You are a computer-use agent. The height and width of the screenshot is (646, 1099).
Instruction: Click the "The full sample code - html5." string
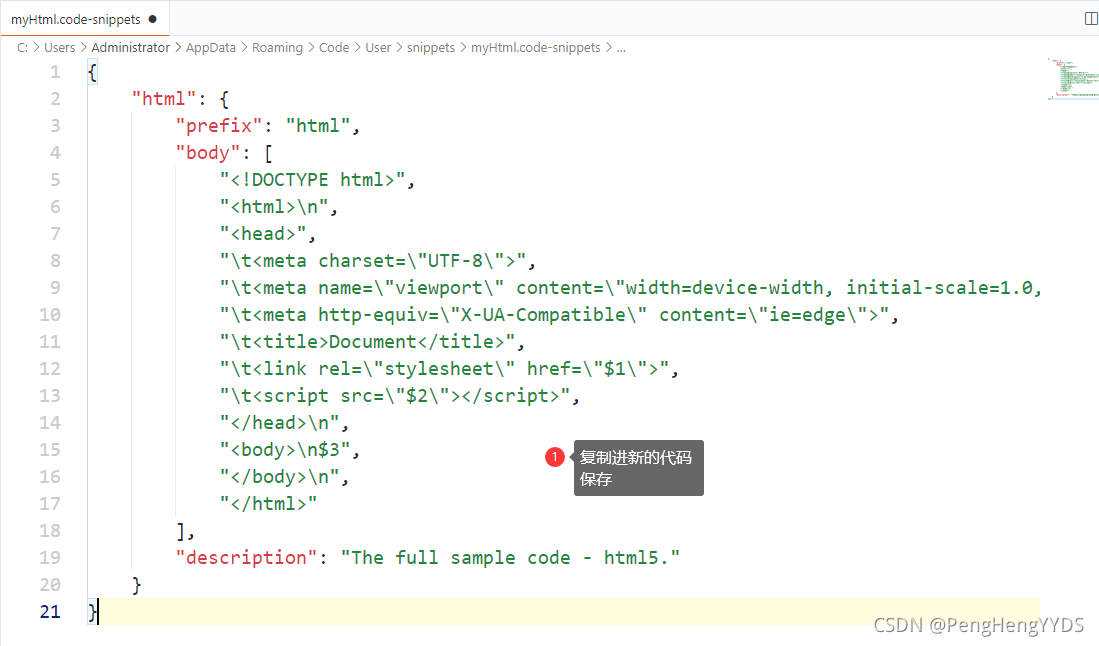click(x=510, y=558)
